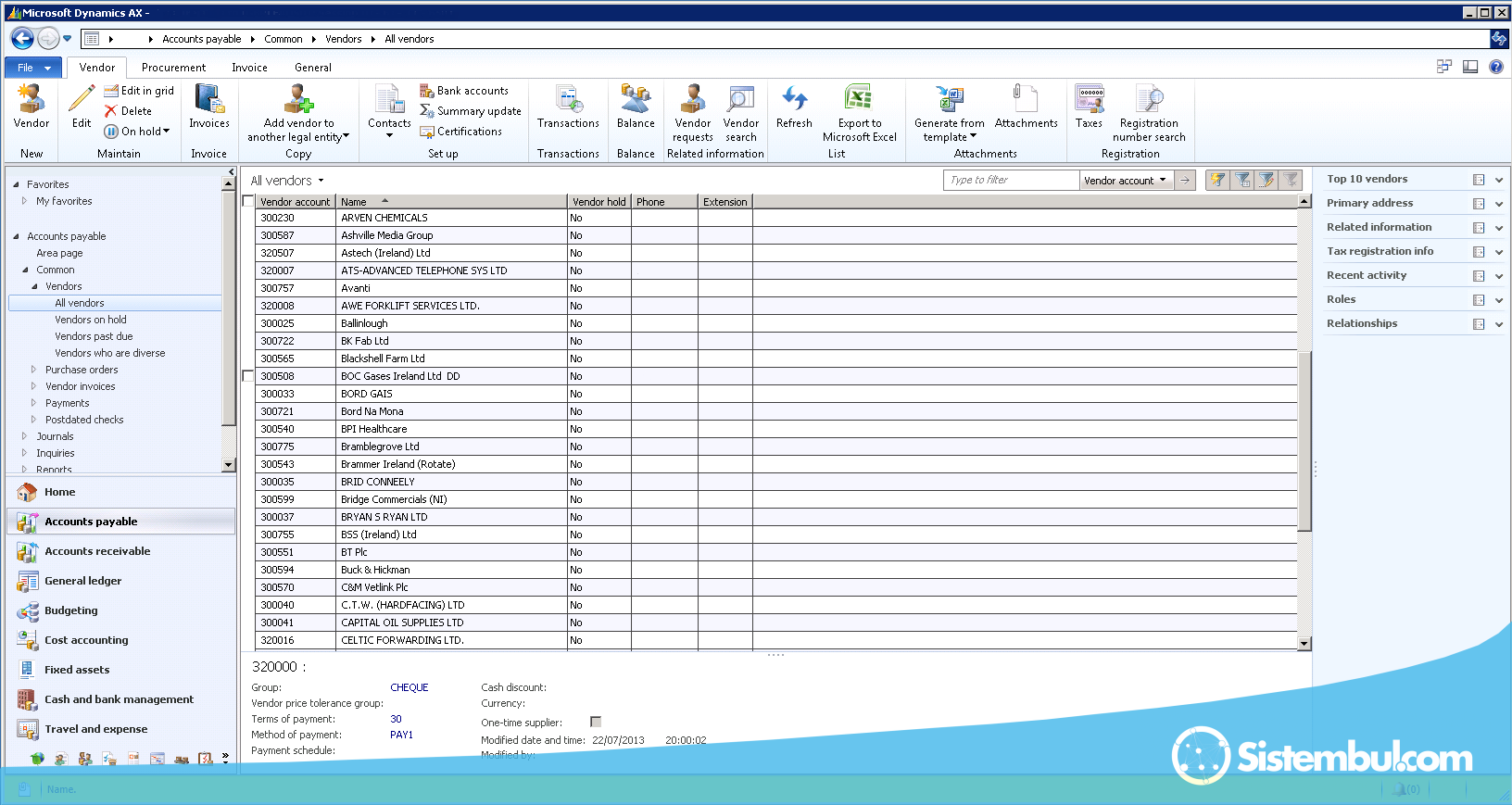1512x805 pixels.
Task: Open Registration number search
Action: [x=1149, y=113]
